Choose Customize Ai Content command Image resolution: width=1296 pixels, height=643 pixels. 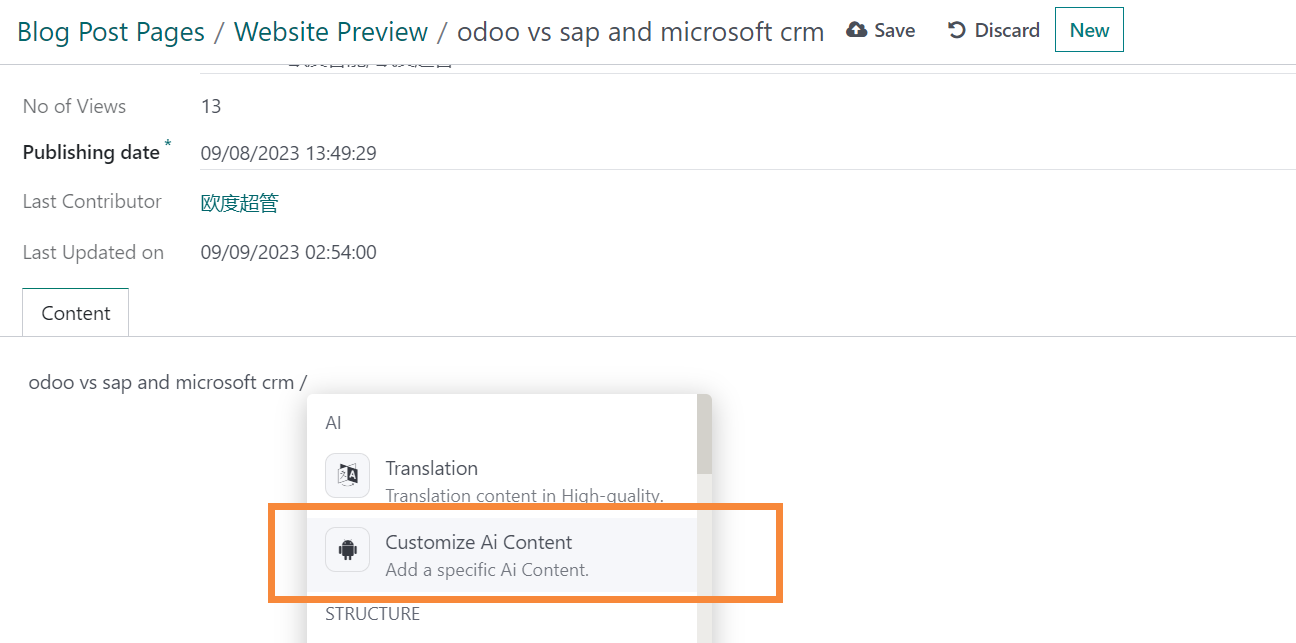tap(502, 554)
